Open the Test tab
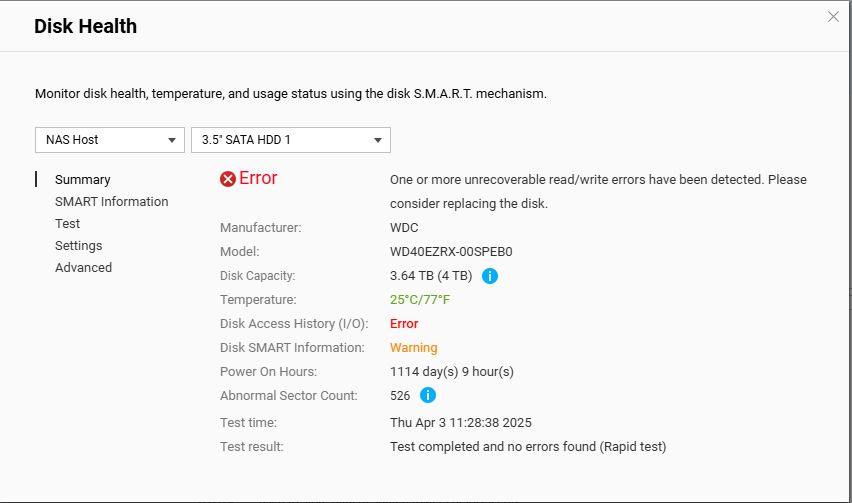The image size is (852, 503). (67, 224)
